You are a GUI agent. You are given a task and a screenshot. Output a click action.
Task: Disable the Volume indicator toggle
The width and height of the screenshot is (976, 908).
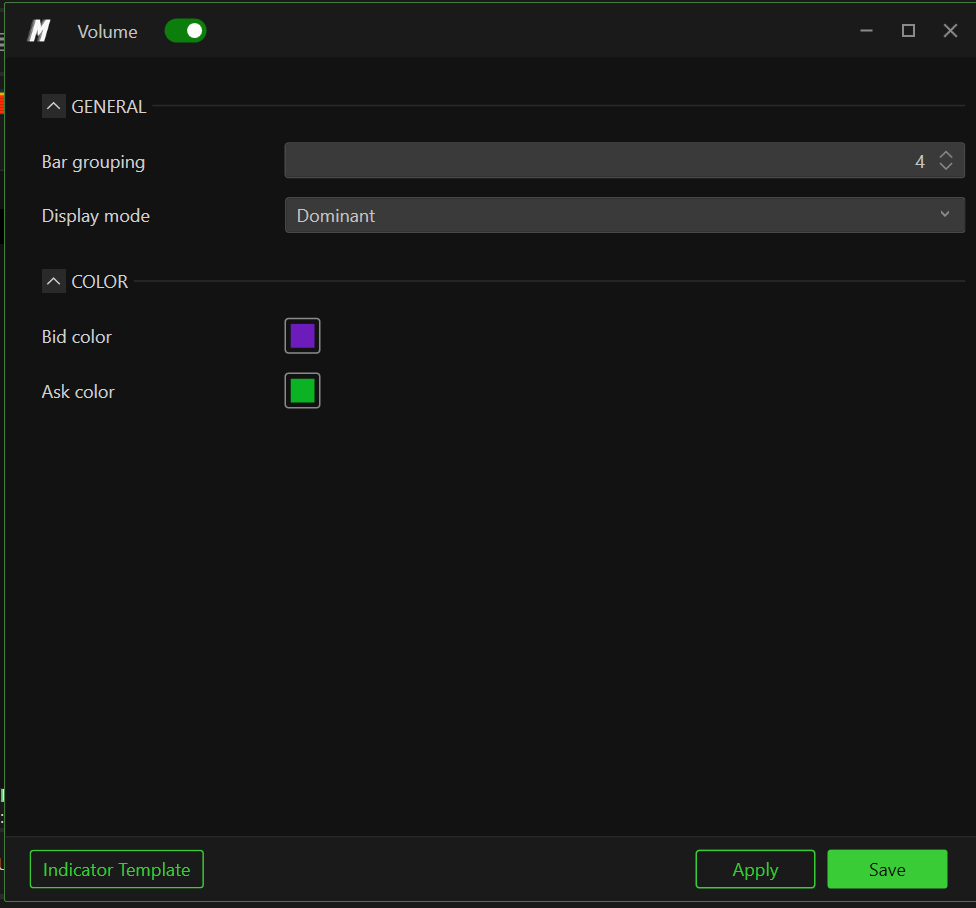185,30
